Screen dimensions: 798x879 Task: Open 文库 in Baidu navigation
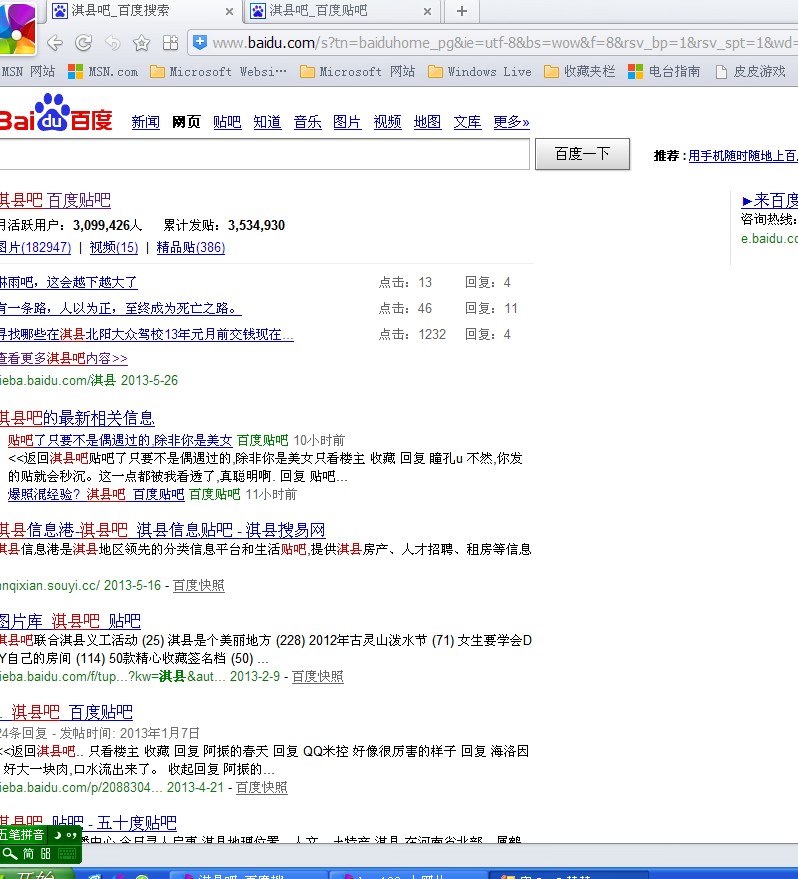pyautogui.click(x=467, y=122)
